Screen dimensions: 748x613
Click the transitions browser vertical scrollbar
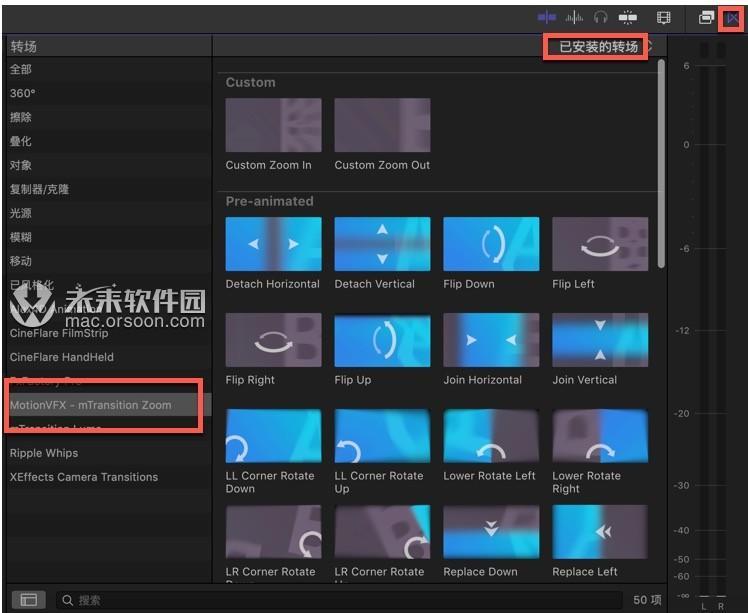click(661, 164)
